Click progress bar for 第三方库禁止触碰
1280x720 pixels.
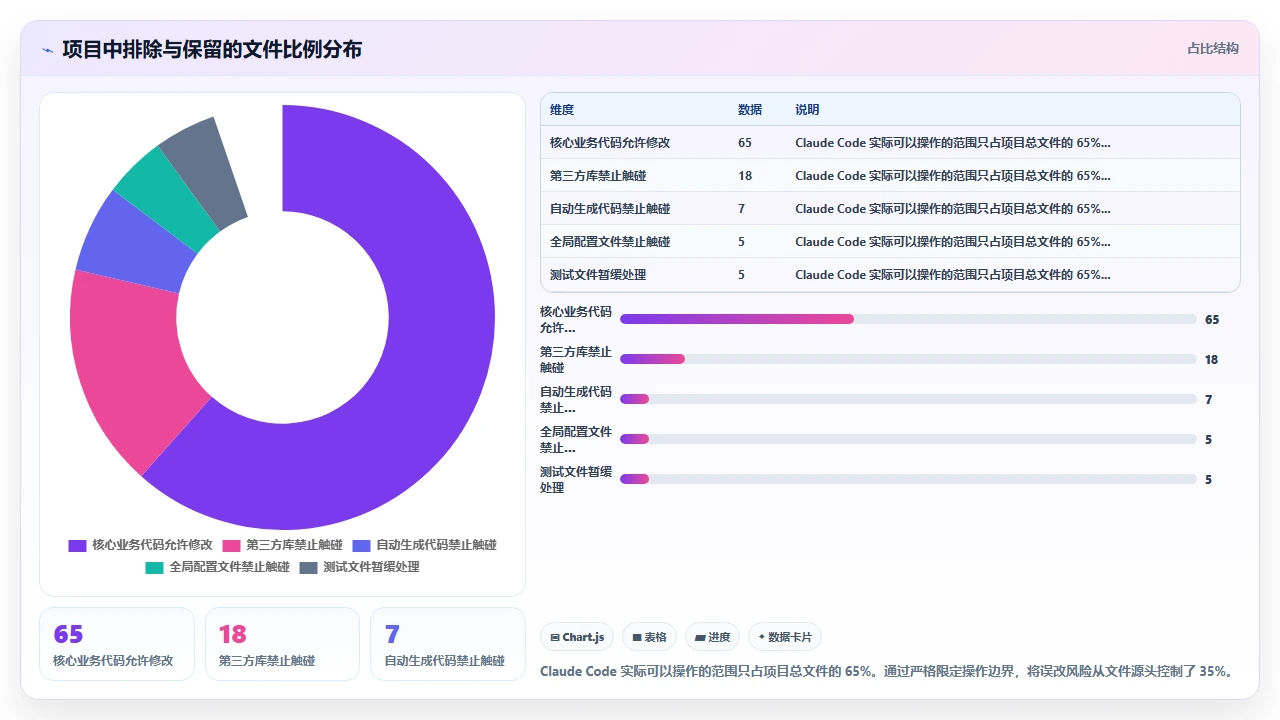(908, 359)
